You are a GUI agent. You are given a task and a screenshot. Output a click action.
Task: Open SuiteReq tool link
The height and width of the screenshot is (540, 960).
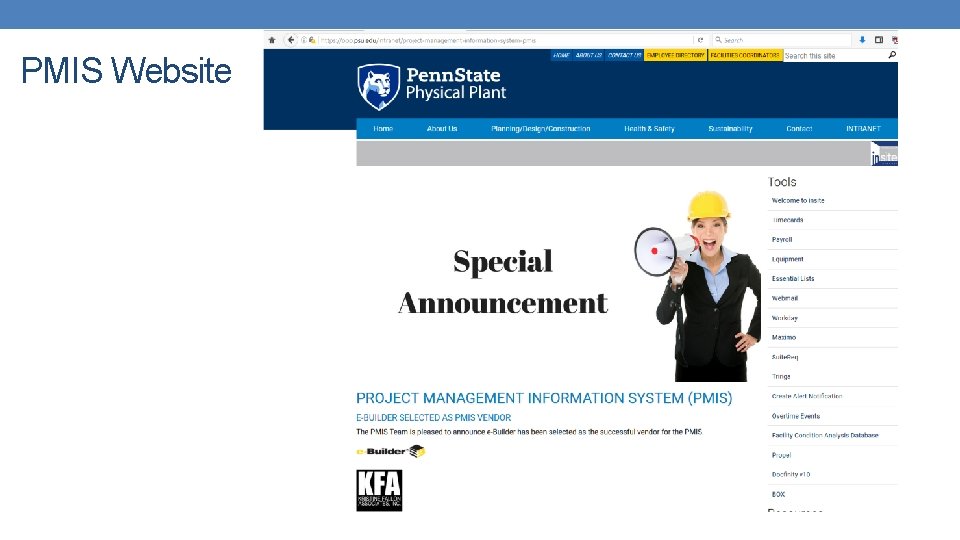(x=785, y=358)
